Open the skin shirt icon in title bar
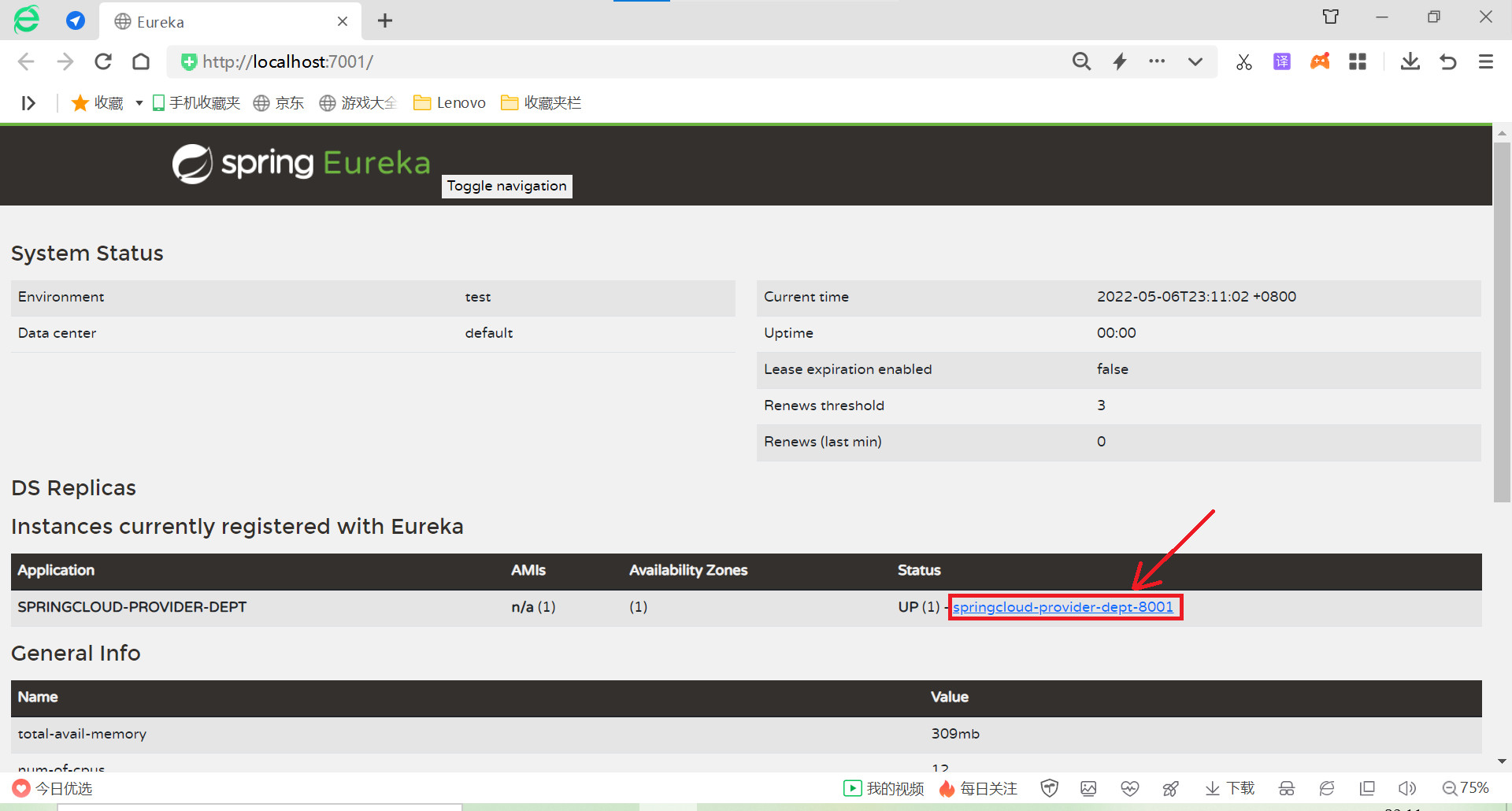 tap(1331, 17)
